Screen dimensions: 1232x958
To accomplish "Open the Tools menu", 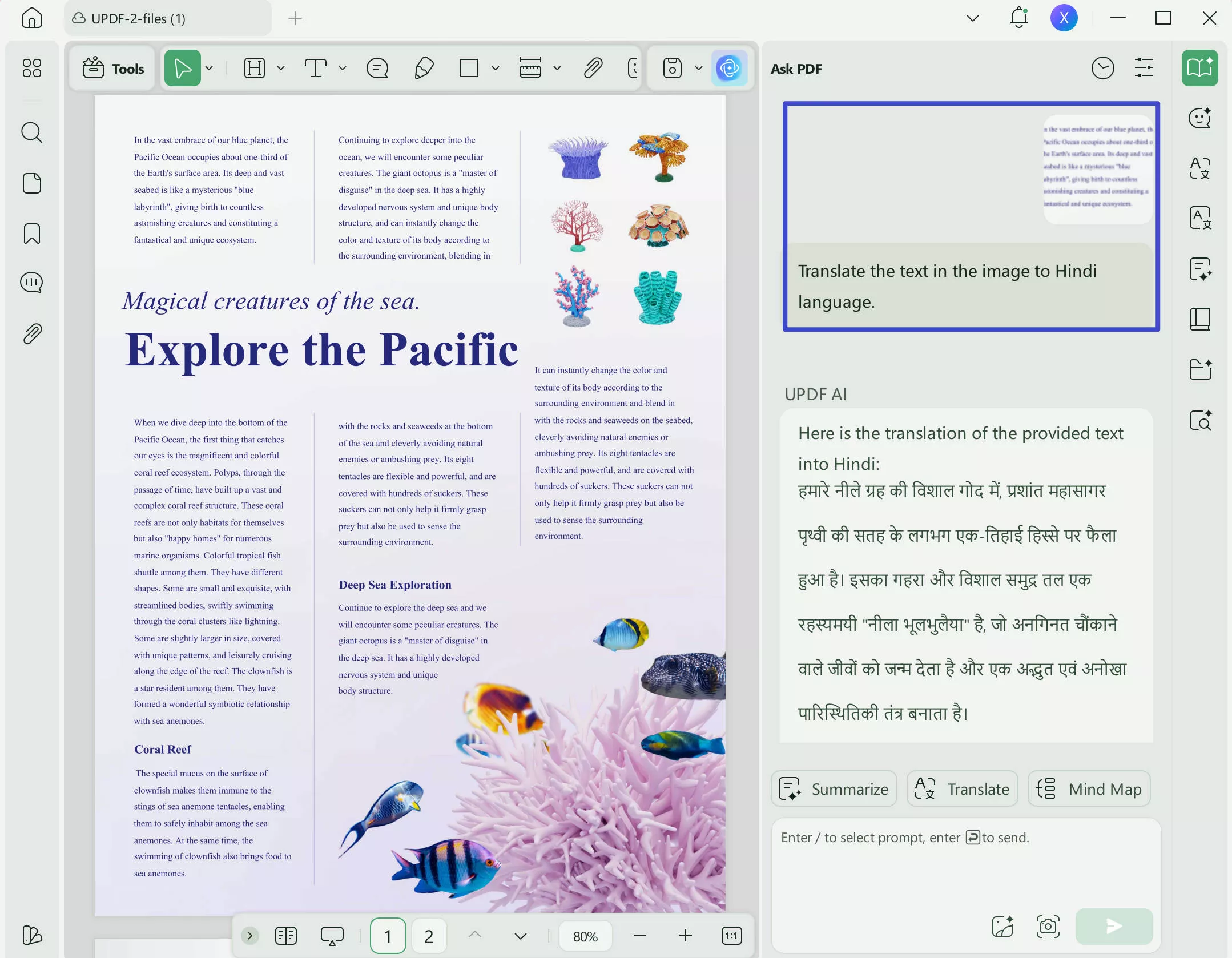I will pos(113,69).
